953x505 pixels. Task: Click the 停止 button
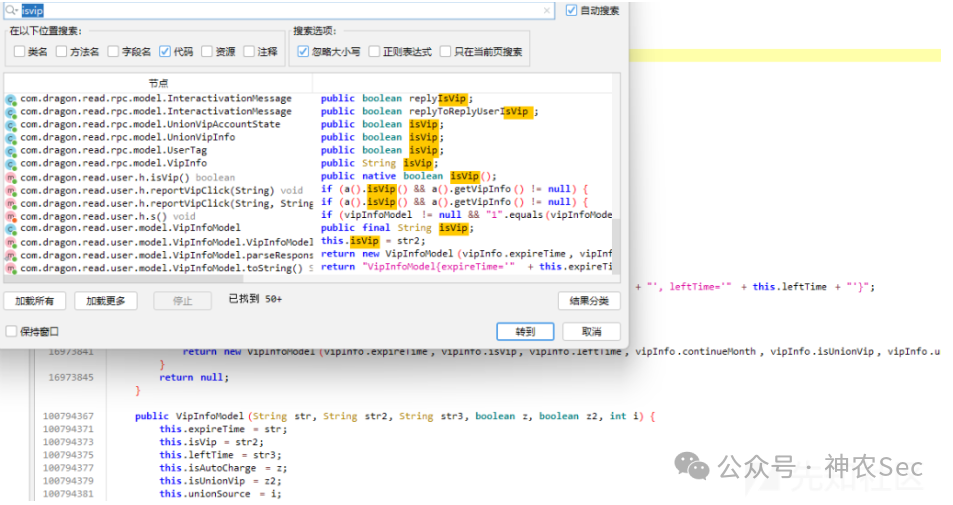pyautogui.click(x=182, y=301)
